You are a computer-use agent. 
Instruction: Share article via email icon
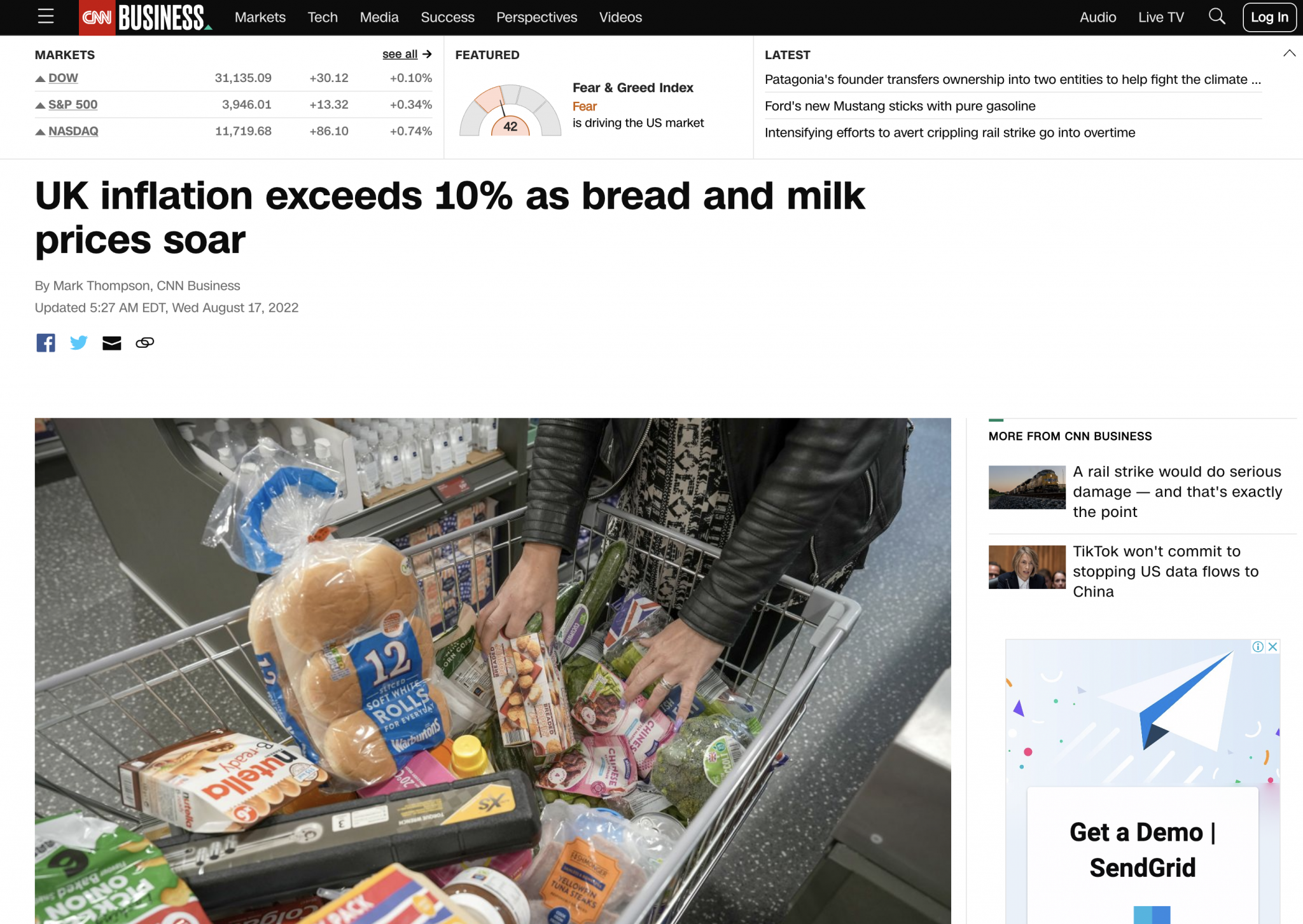coord(112,343)
